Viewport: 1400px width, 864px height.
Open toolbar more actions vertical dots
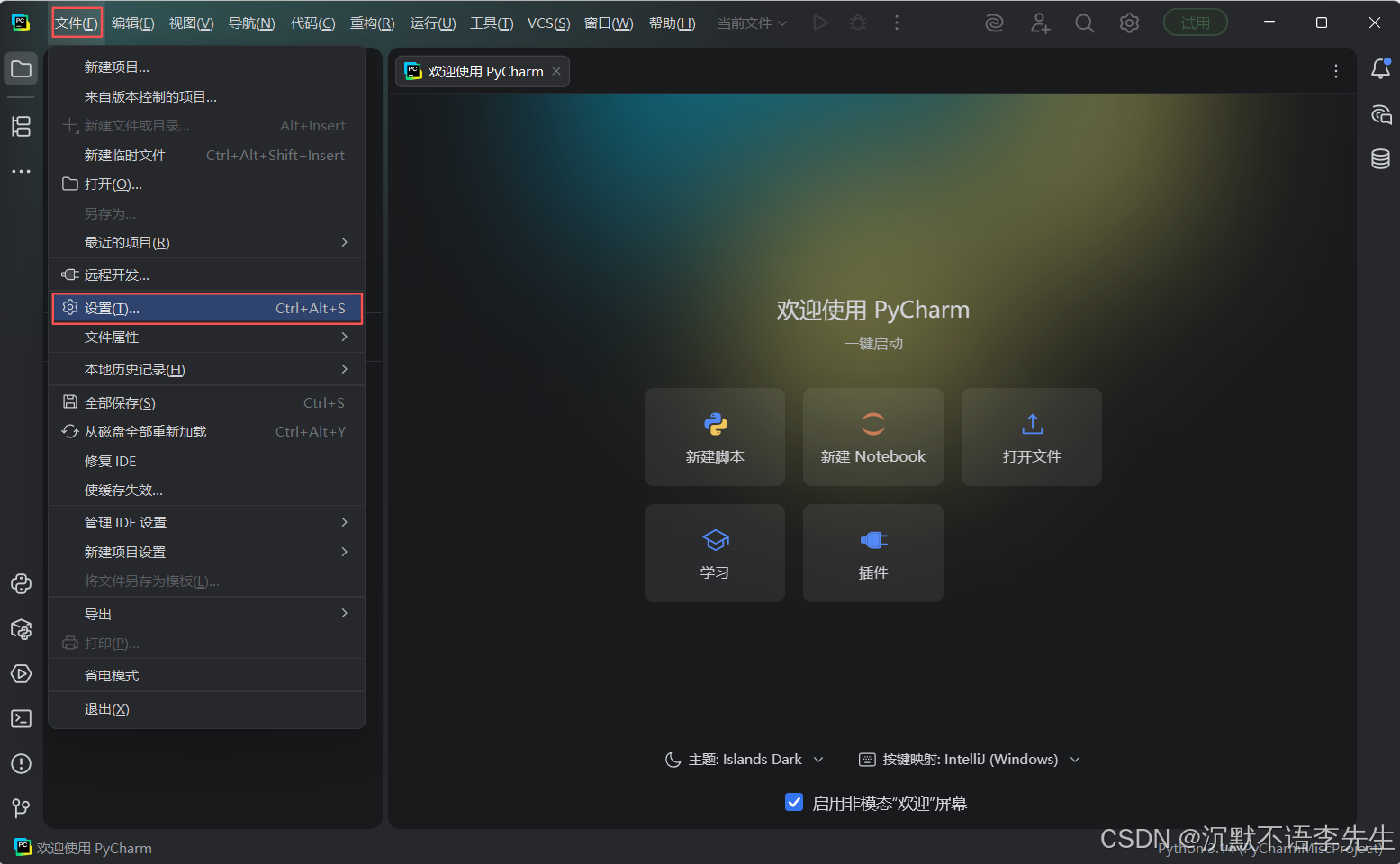tap(896, 22)
